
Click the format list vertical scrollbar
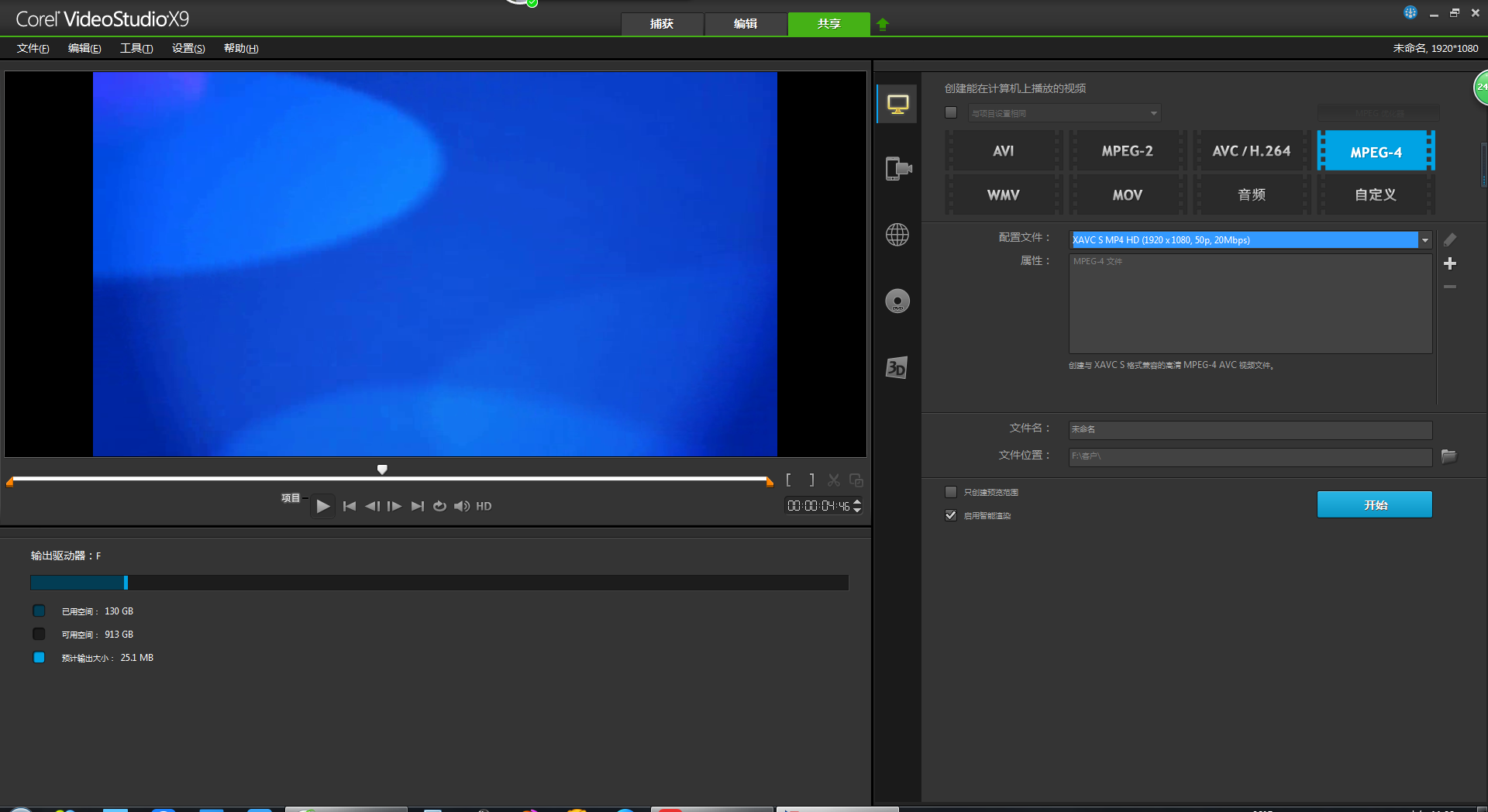[x=1483, y=164]
